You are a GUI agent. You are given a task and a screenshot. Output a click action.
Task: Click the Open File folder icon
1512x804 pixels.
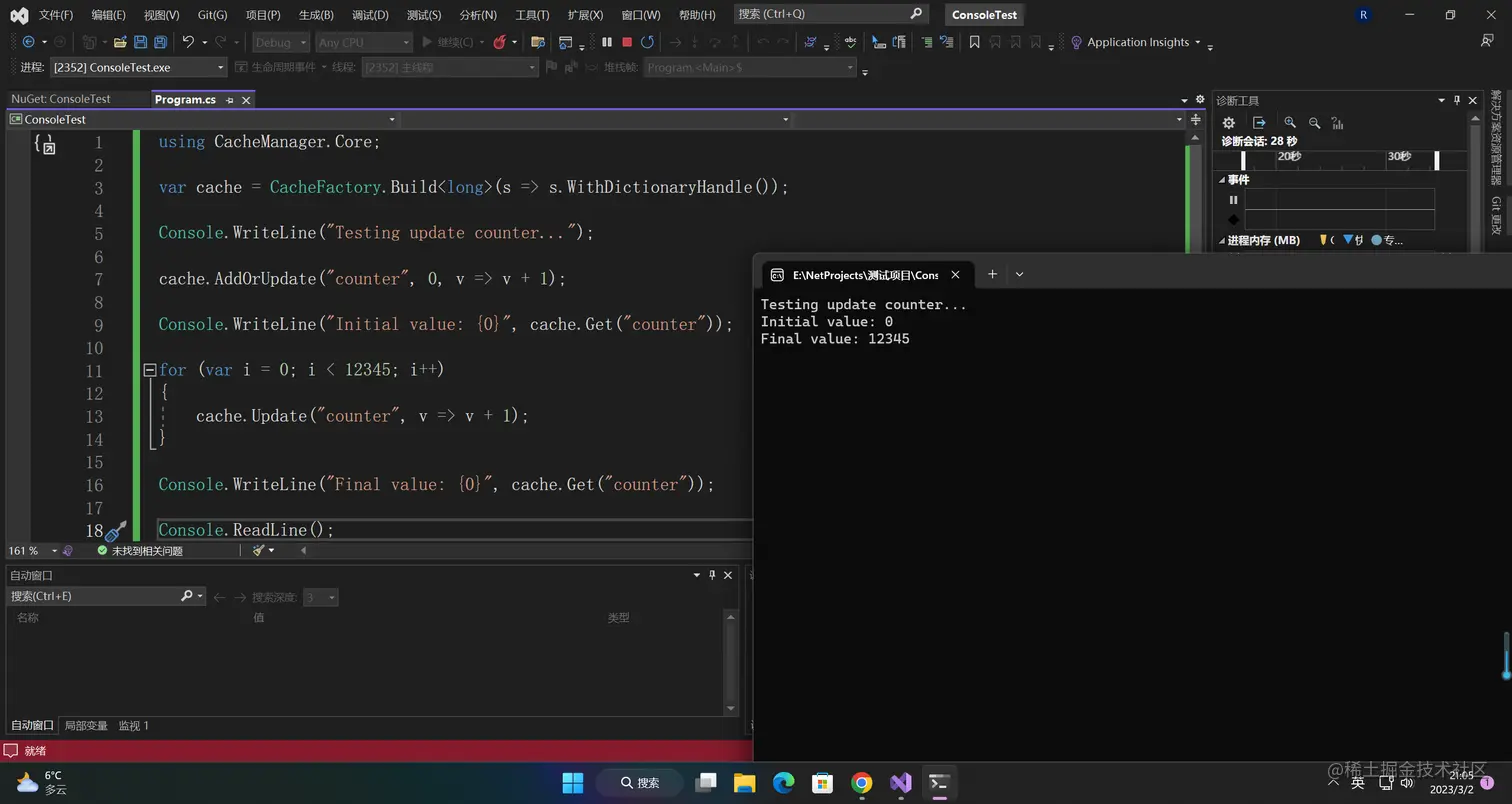pos(120,42)
